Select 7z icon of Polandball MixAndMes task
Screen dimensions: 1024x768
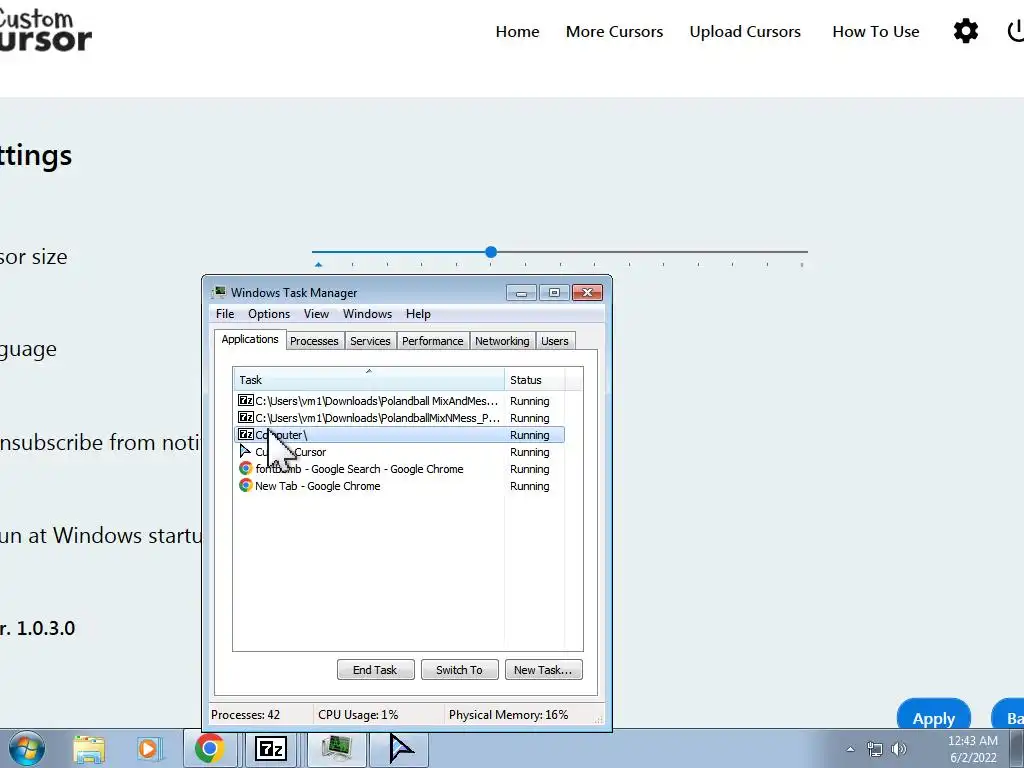(x=246, y=400)
